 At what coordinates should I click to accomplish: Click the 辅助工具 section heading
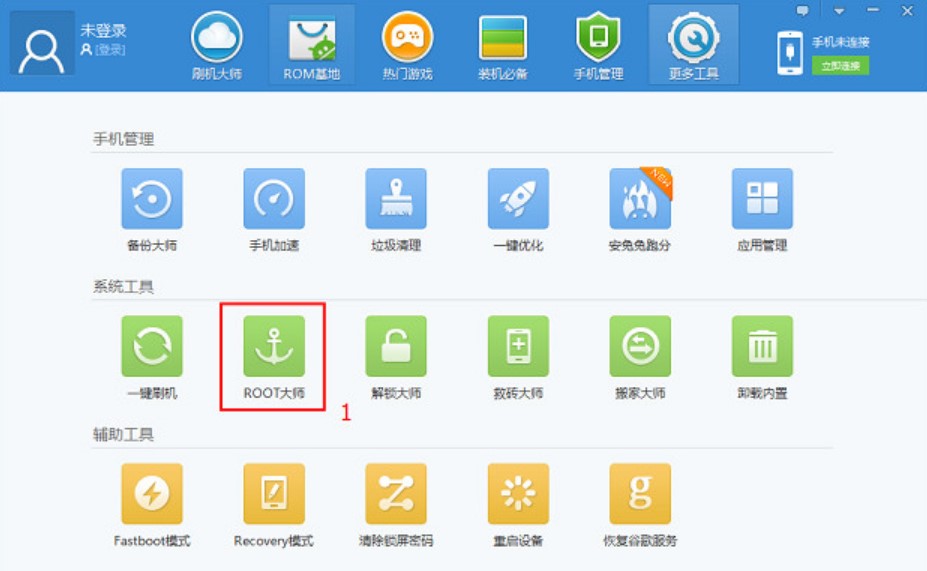[124, 435]
